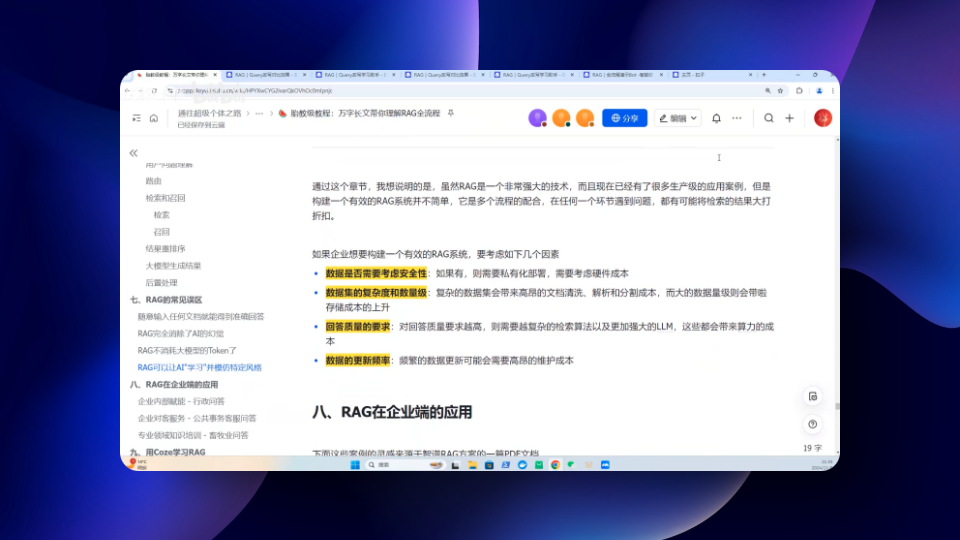Open the three-dot more options menu
This screenshot has width=960, height=540.
tap(737, 118)
